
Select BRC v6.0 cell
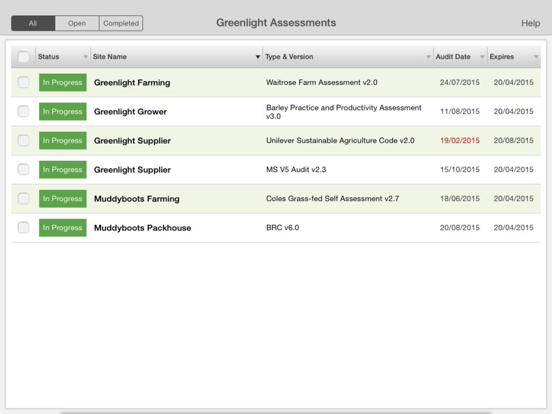(282, 228)
